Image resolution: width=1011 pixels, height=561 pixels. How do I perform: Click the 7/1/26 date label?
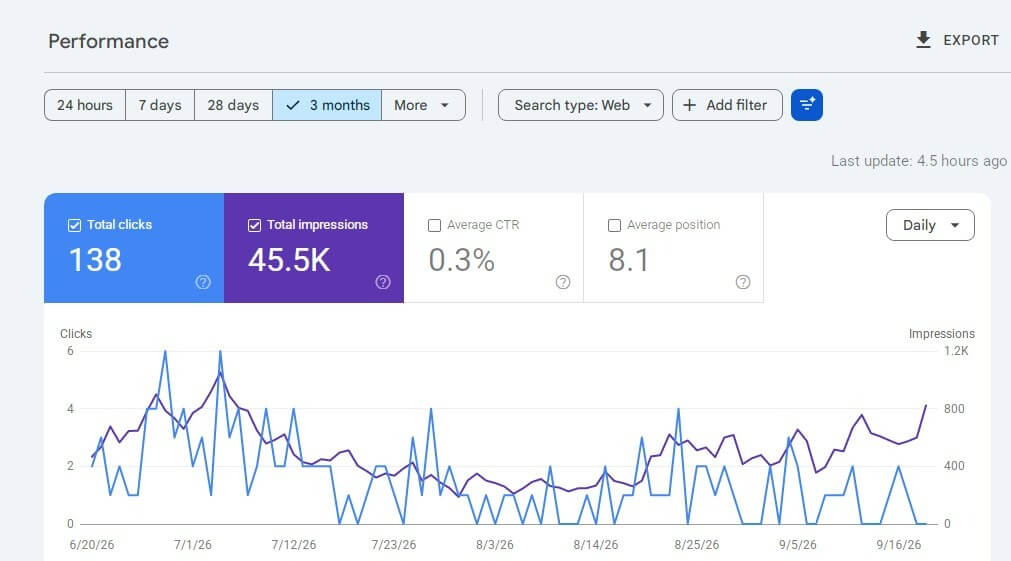(x=193, y=544)
